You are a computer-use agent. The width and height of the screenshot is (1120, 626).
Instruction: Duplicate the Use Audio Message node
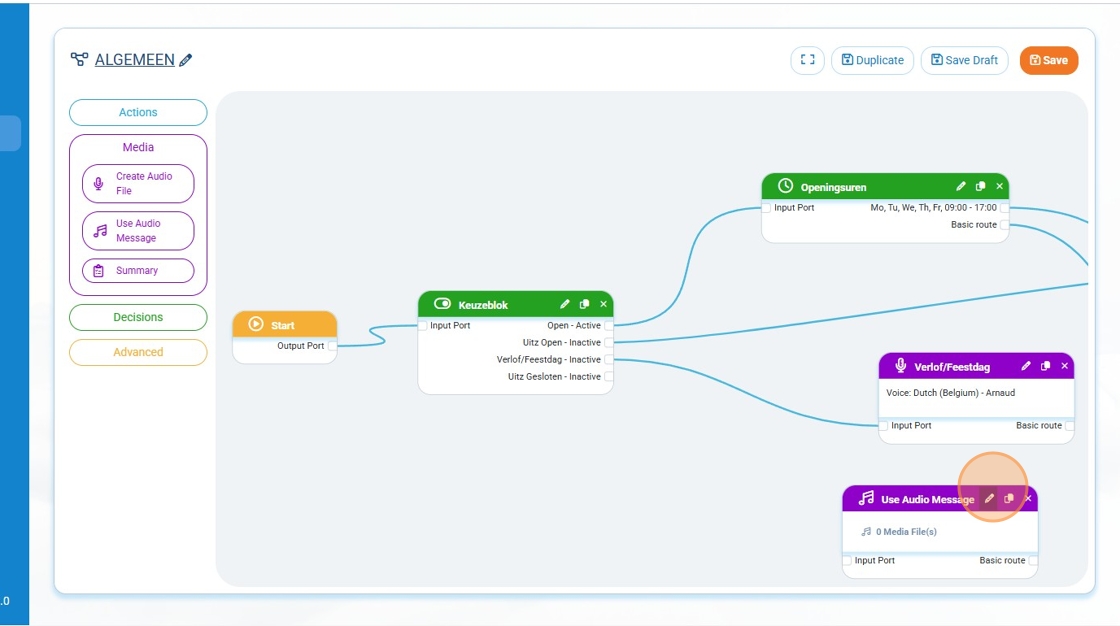(1008, 499)
